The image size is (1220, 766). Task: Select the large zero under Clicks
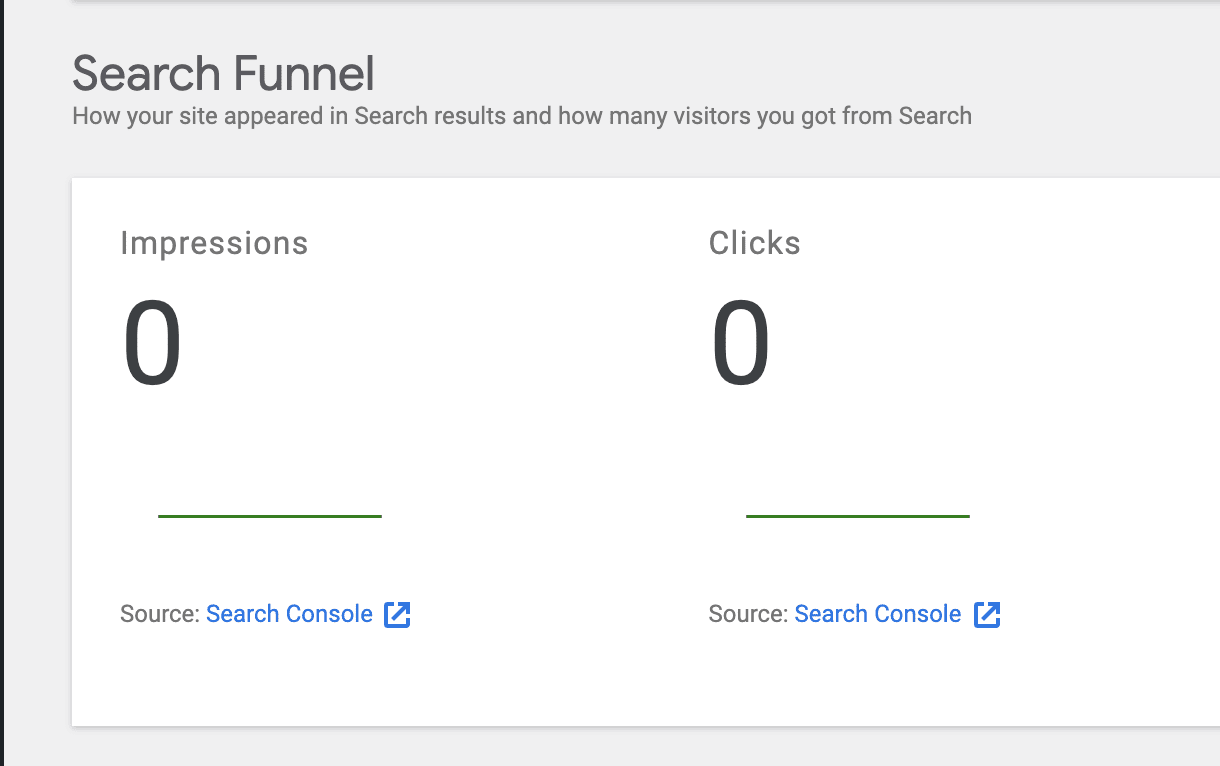[x=740, y=341]
